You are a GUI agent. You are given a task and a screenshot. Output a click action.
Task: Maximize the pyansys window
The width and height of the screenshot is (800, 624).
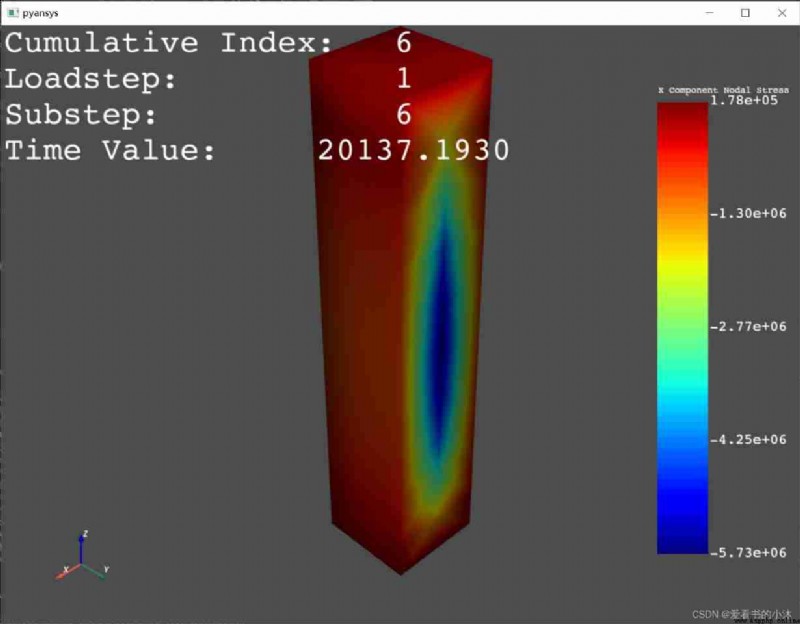coord(745,13)
